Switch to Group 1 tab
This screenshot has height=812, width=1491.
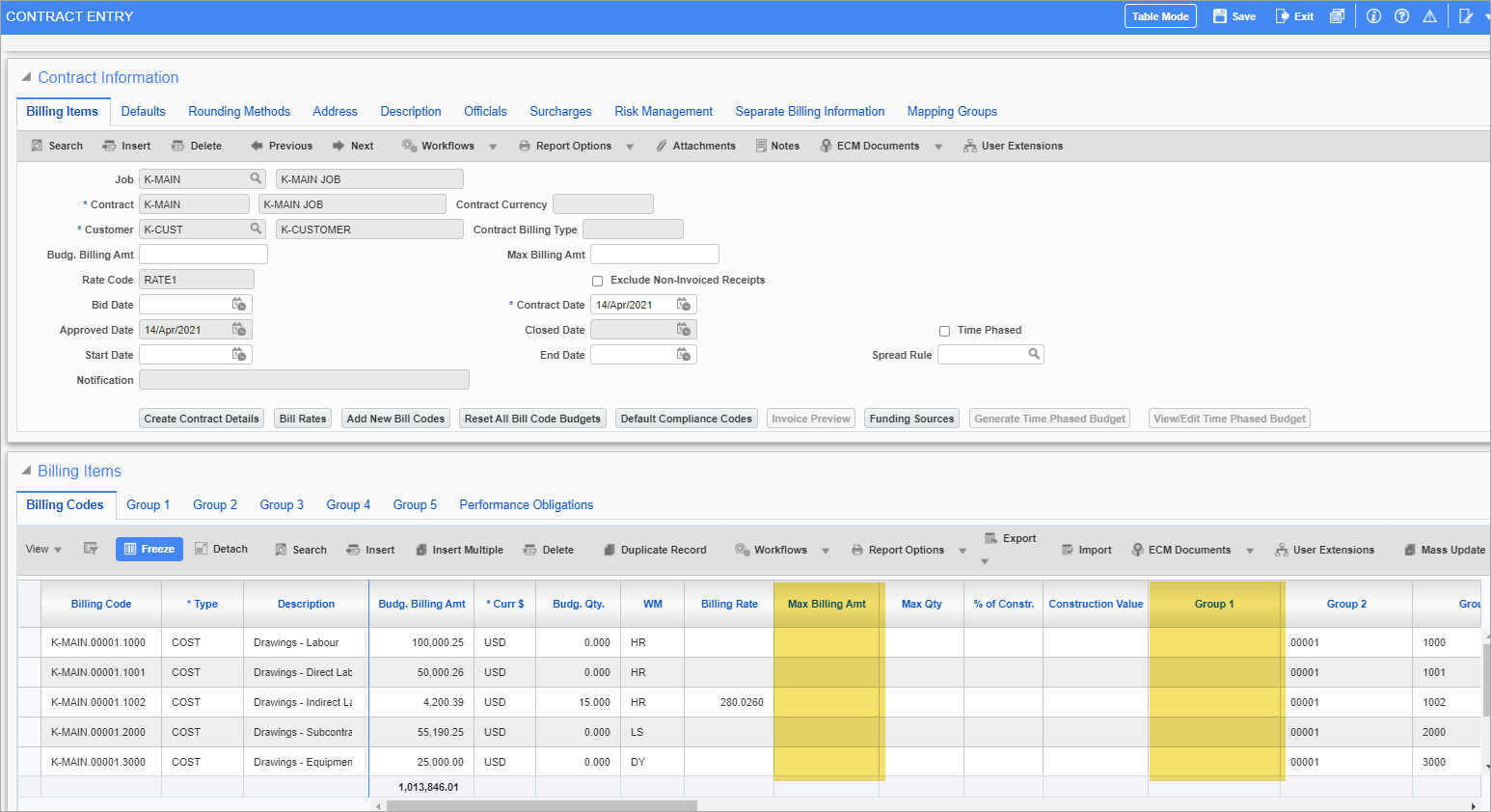click(149, 505)
